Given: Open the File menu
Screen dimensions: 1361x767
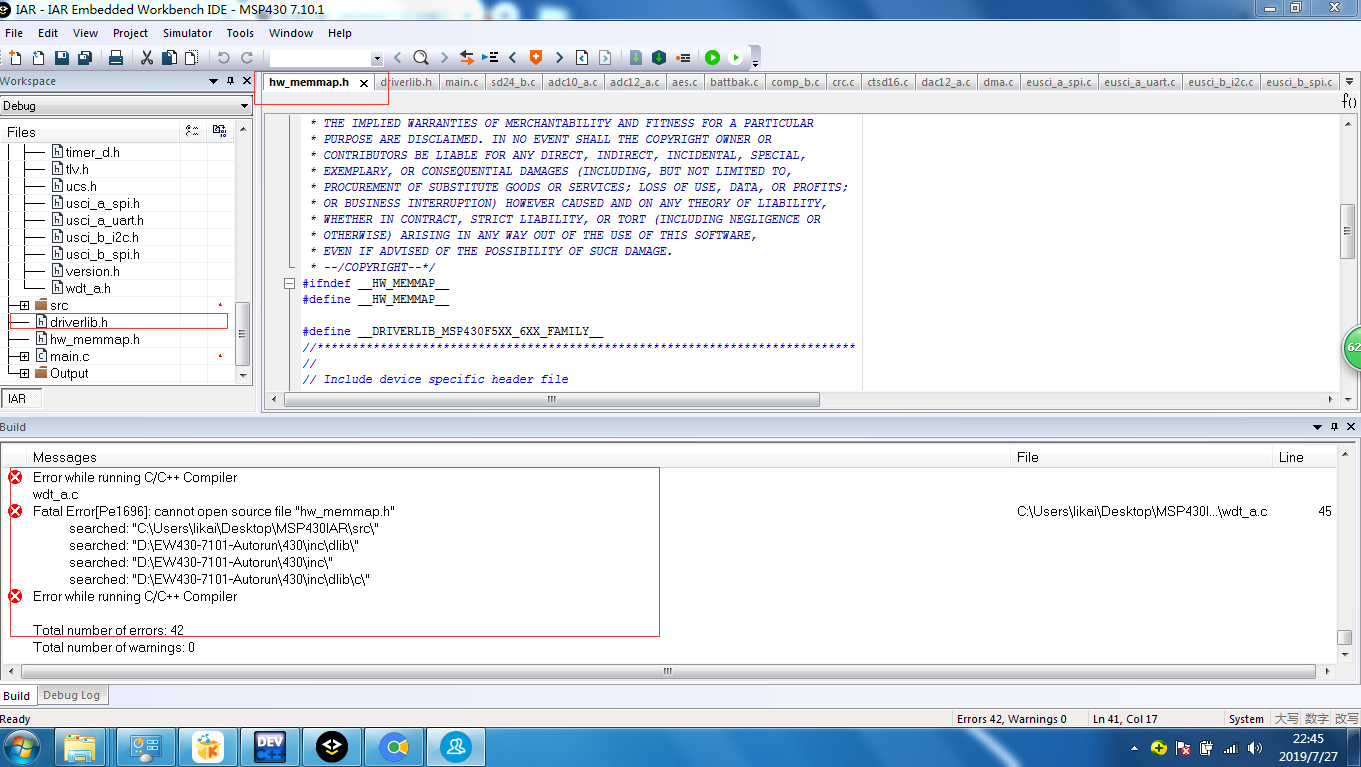Looking at the screenshot, I should [14, 33].
